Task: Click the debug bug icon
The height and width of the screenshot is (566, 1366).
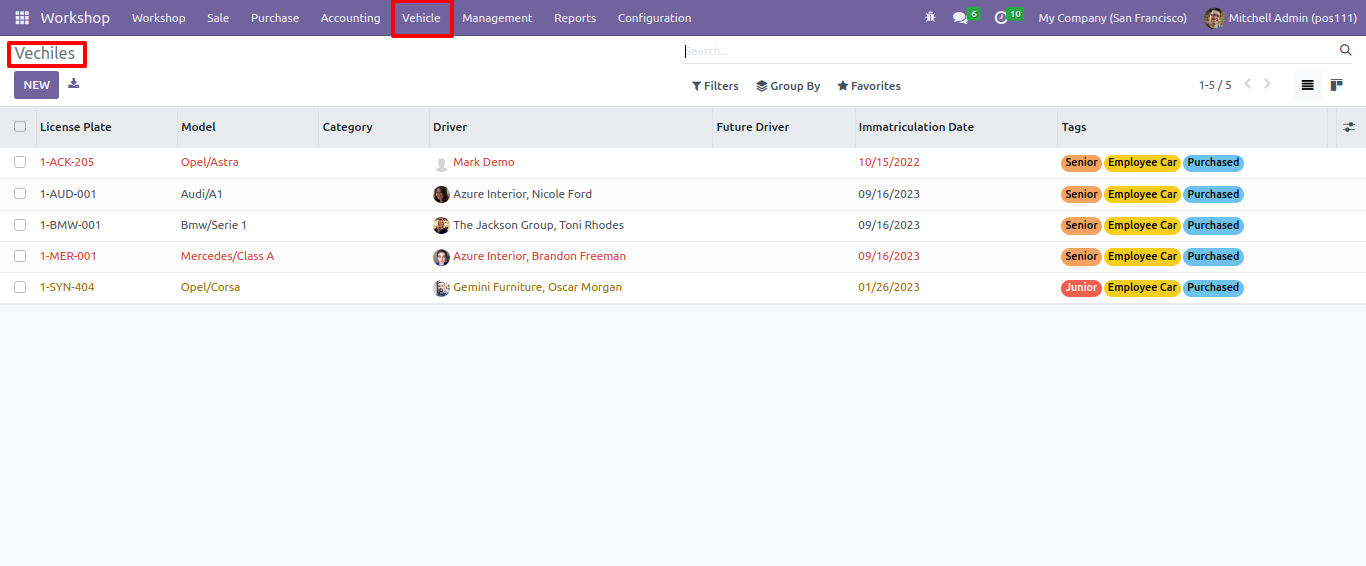Action: 931,18
